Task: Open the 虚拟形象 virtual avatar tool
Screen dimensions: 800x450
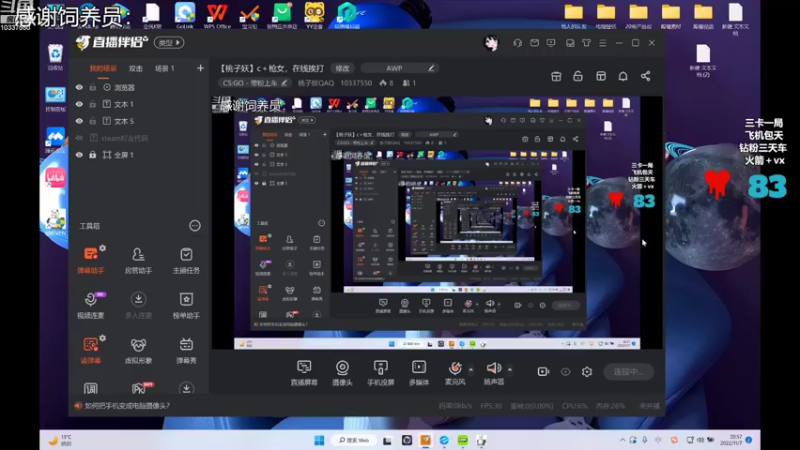Action: pyautogui.click(x=138, y=350)
